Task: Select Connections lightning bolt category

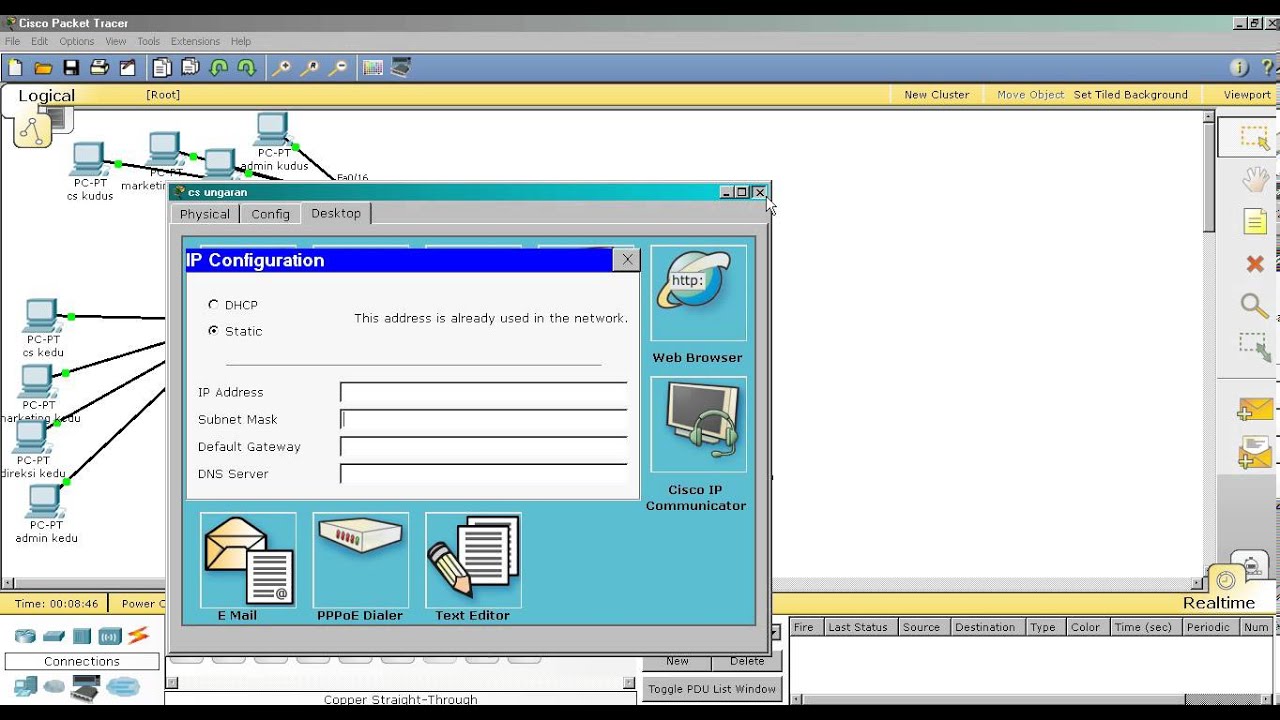Action: [138, 635]
